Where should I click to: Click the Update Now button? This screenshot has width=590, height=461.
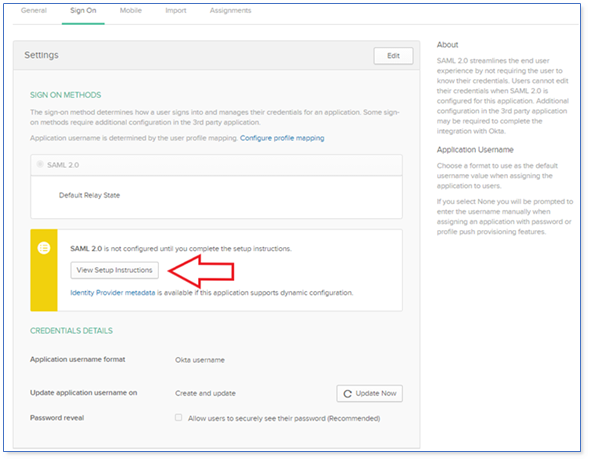tap(370, 393)
